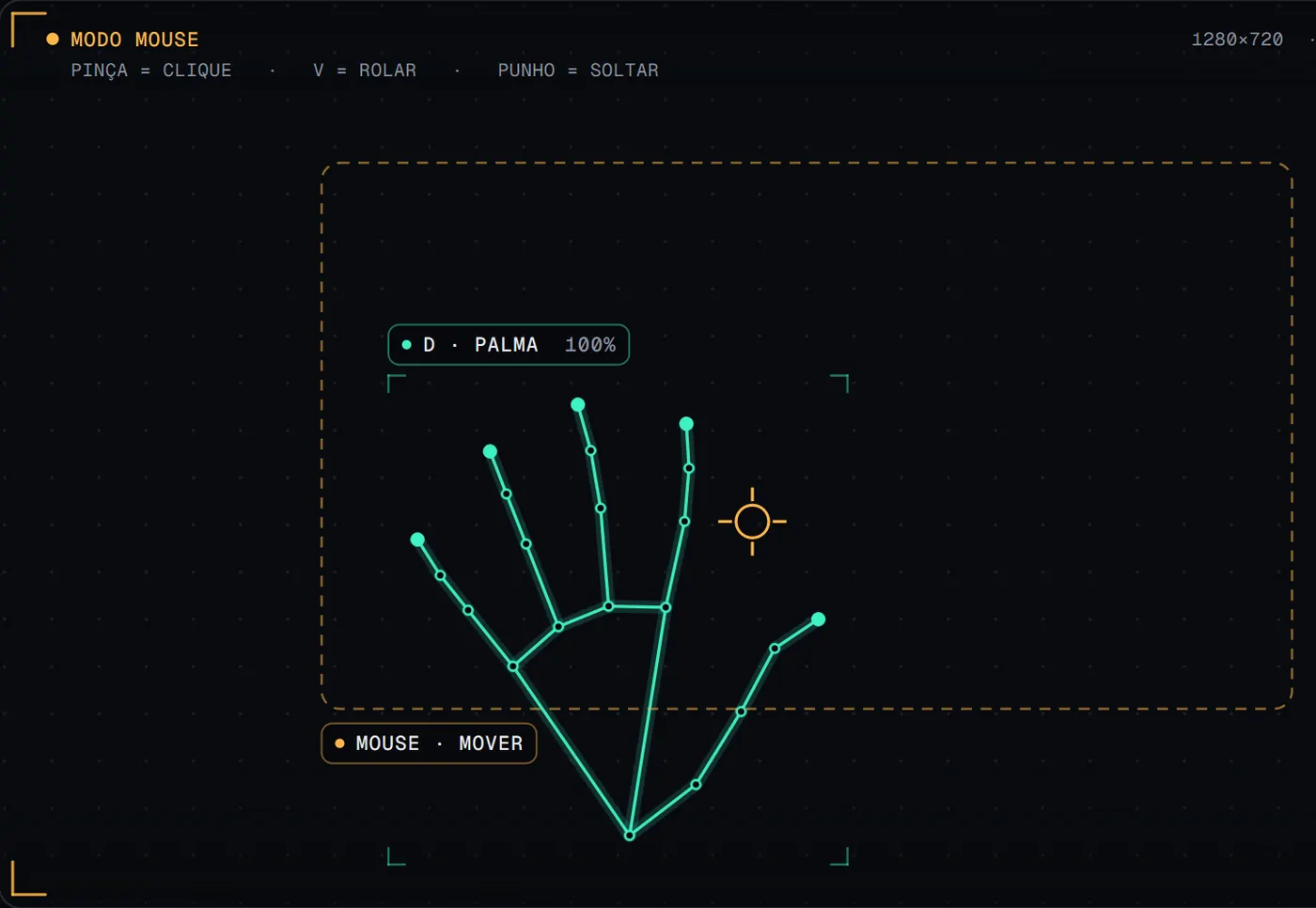Click the "PUNHO = SOLTAR" hint
The image size is (1316, 908).
coord(578,70)
